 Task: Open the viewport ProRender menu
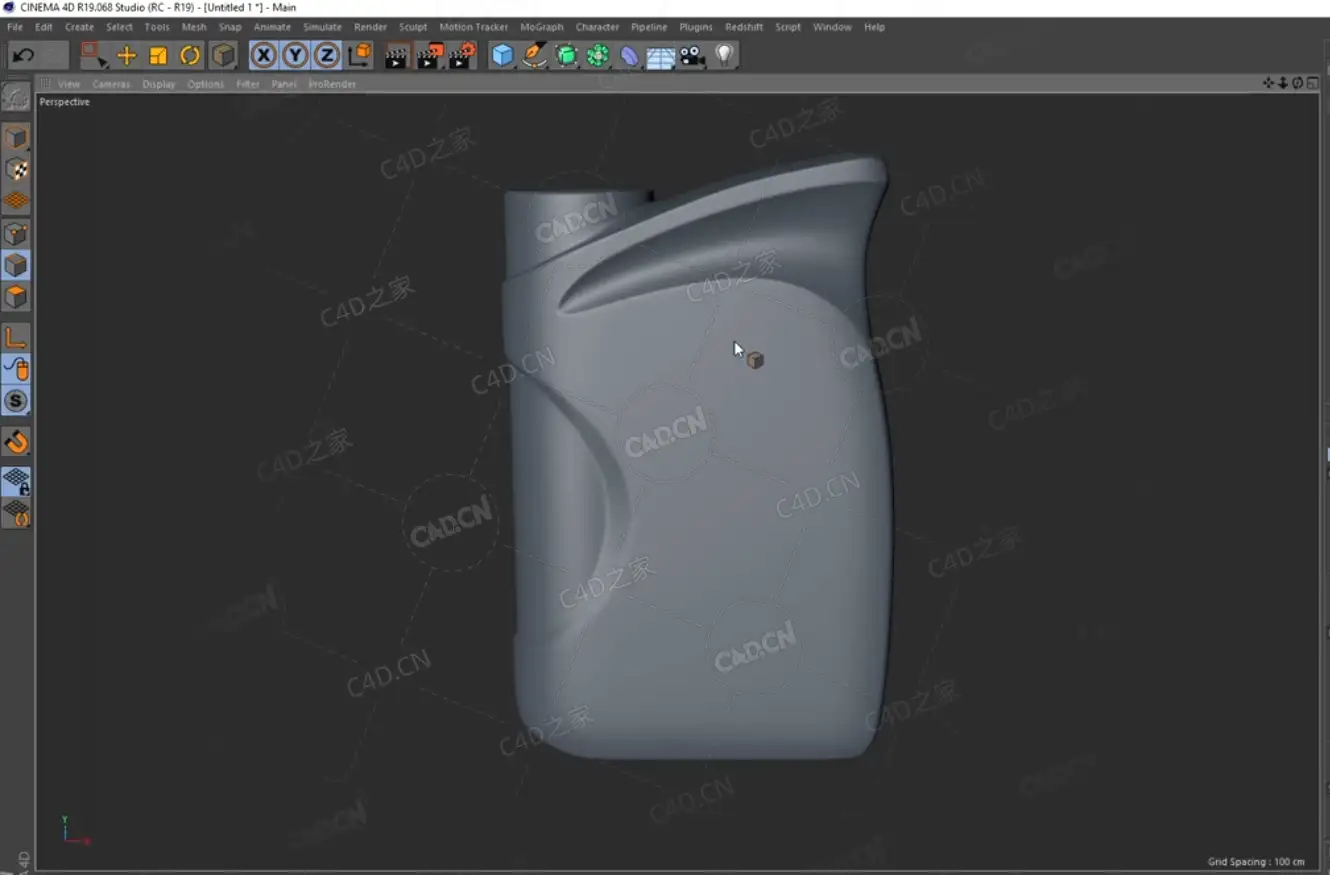332,84
